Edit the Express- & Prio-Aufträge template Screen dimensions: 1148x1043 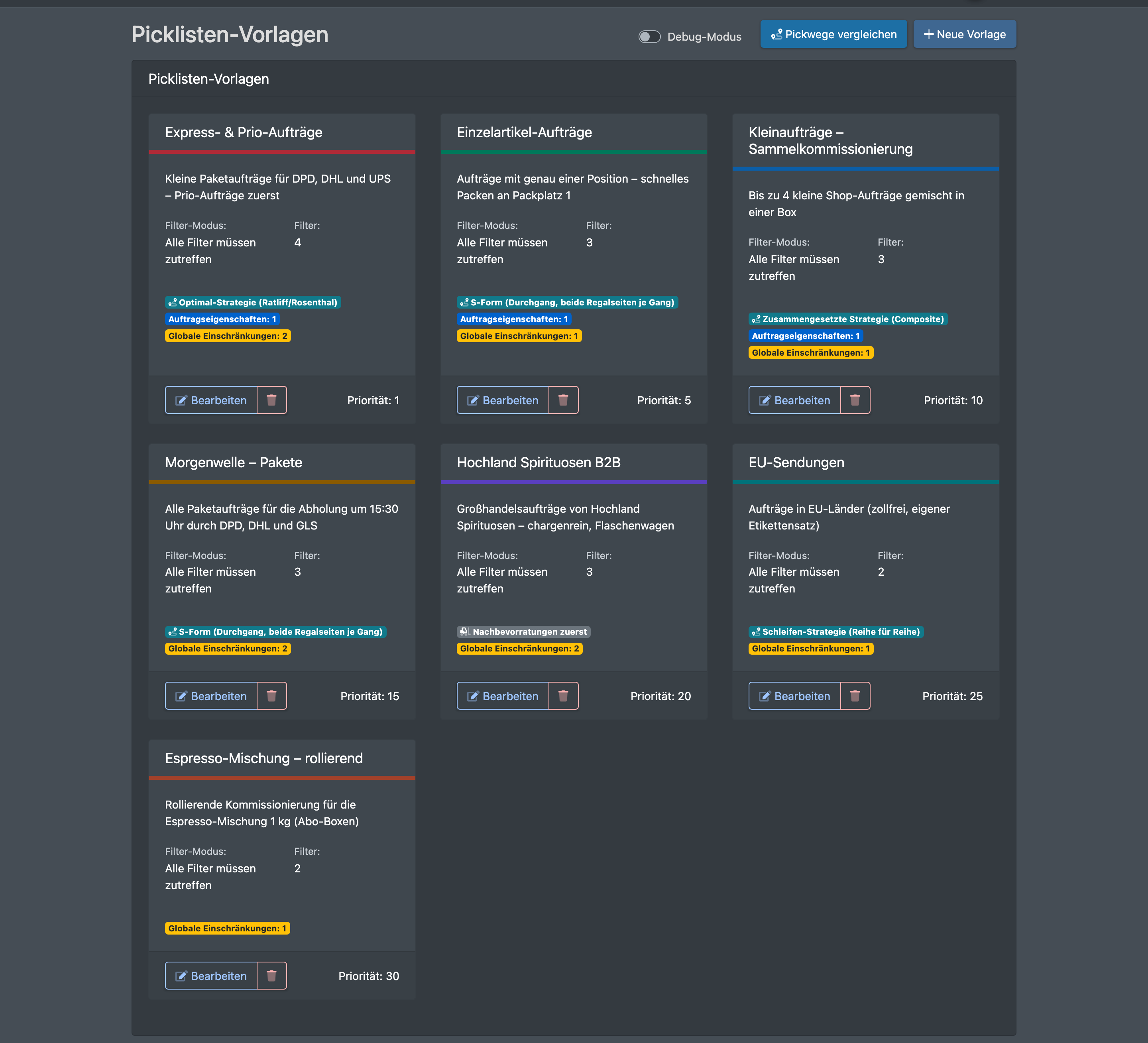211,400
